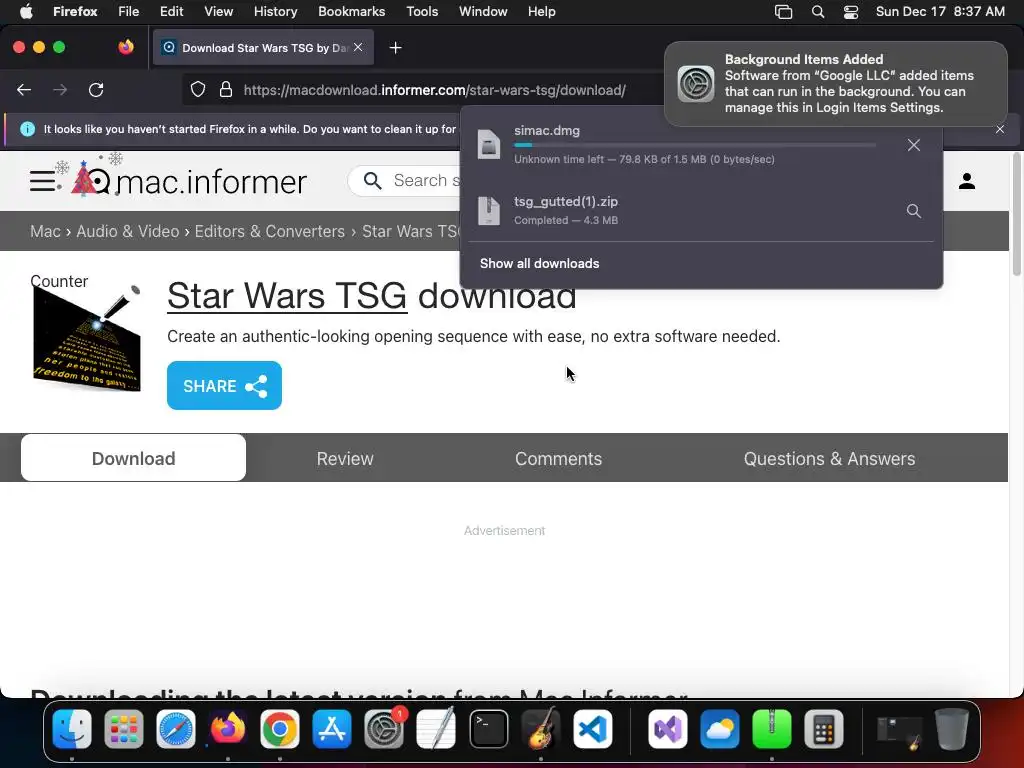The image size is (1024, 768).
Task: Switch to Questions & Answers tab
Action: 829,458
